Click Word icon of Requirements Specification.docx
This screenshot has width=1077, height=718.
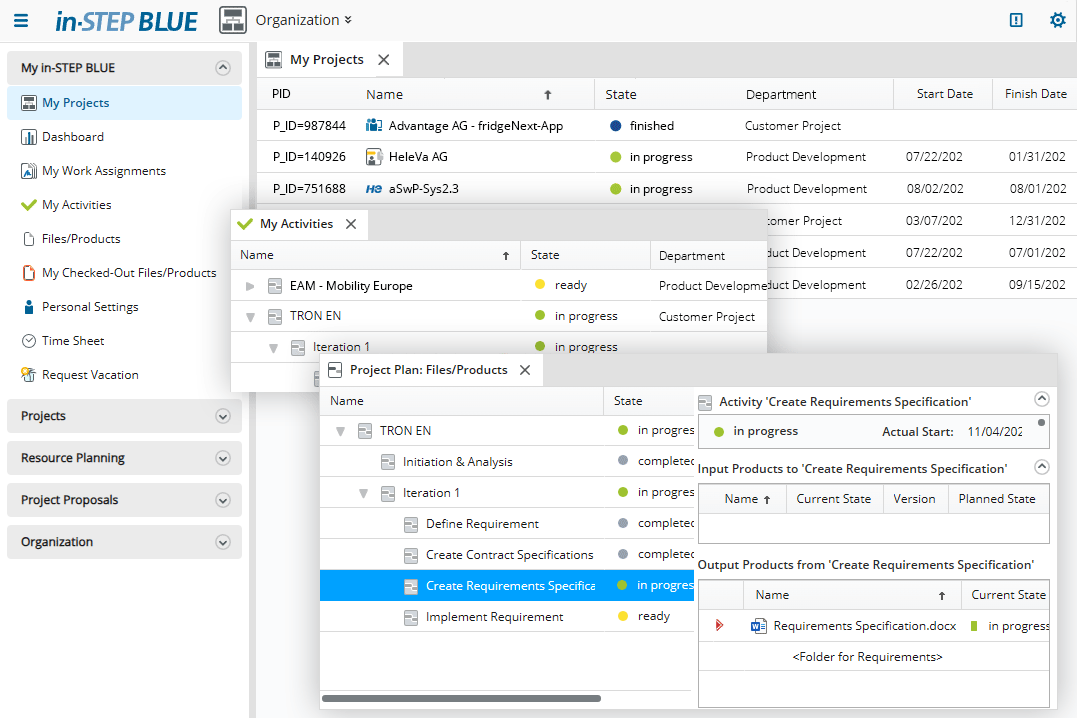pos(758,626)
